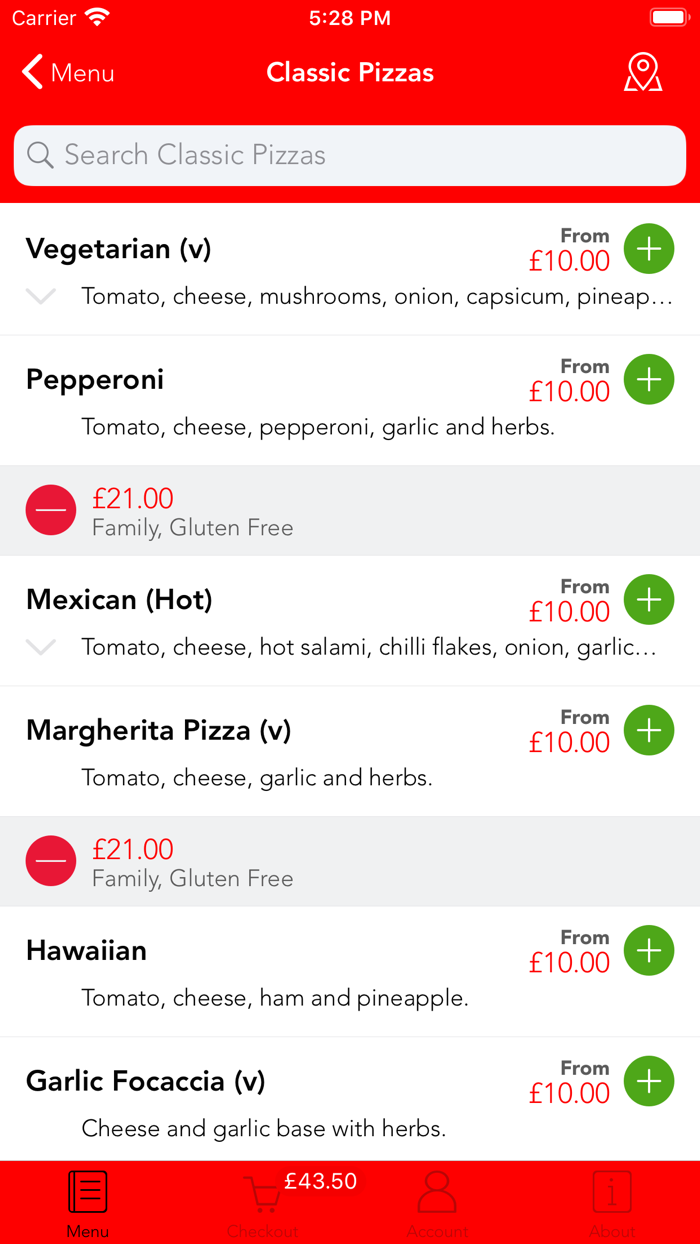
Task: Go back using the Menu arrow
Action: [x=65, y=71]
